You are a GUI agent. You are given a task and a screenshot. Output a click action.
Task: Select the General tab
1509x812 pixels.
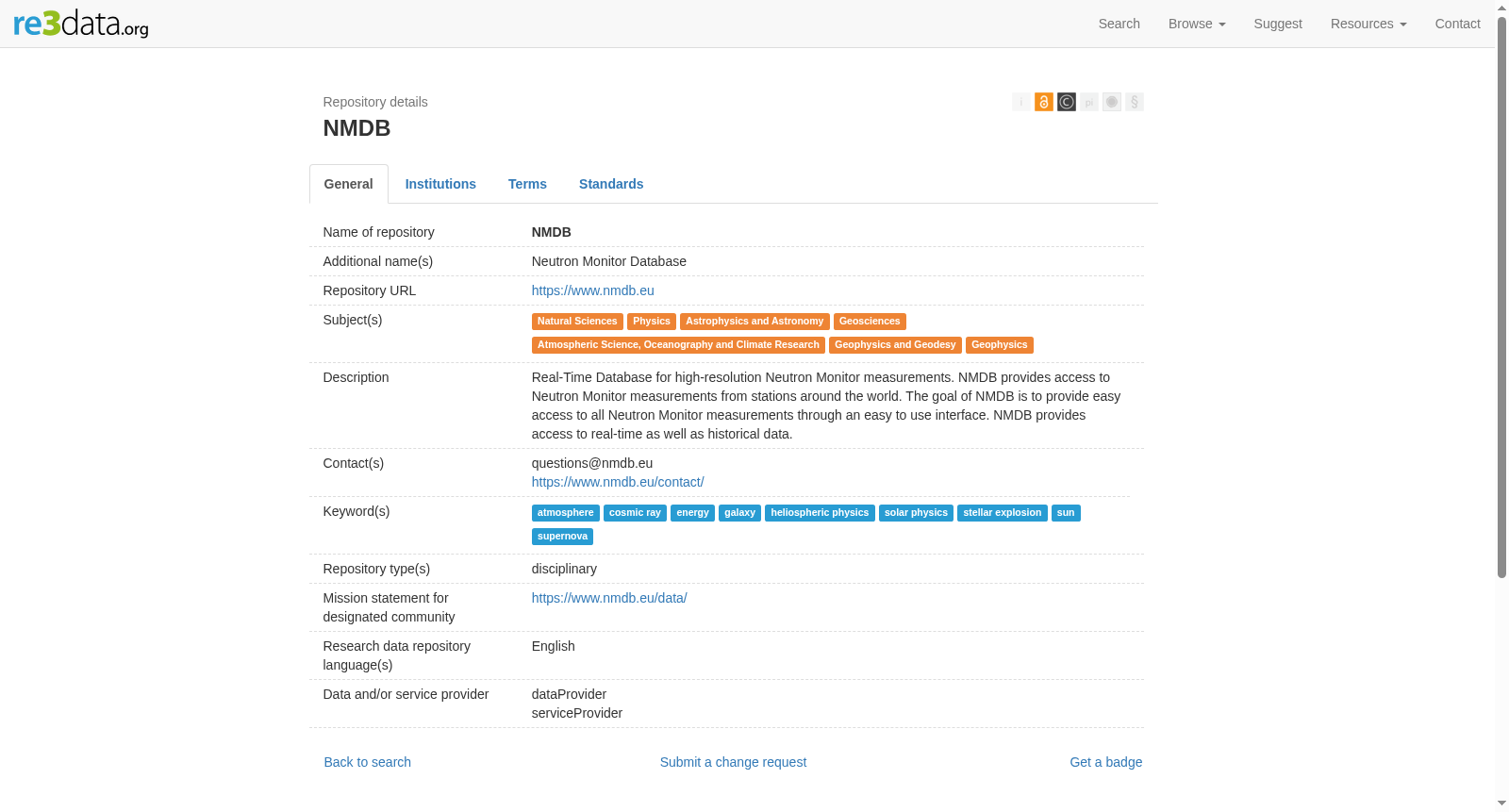(x=349, y=184)
